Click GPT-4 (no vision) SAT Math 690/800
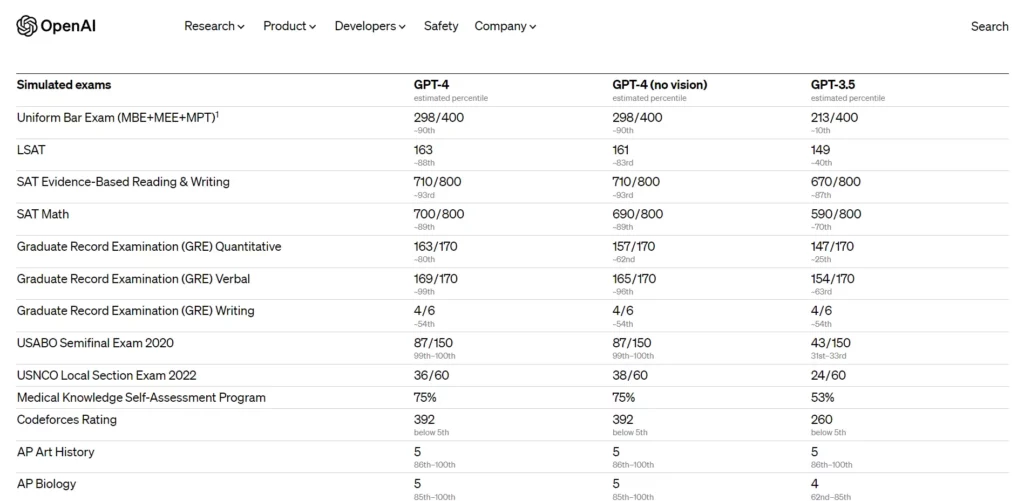This screenshot has height=501, width=1024. point(637,214)
